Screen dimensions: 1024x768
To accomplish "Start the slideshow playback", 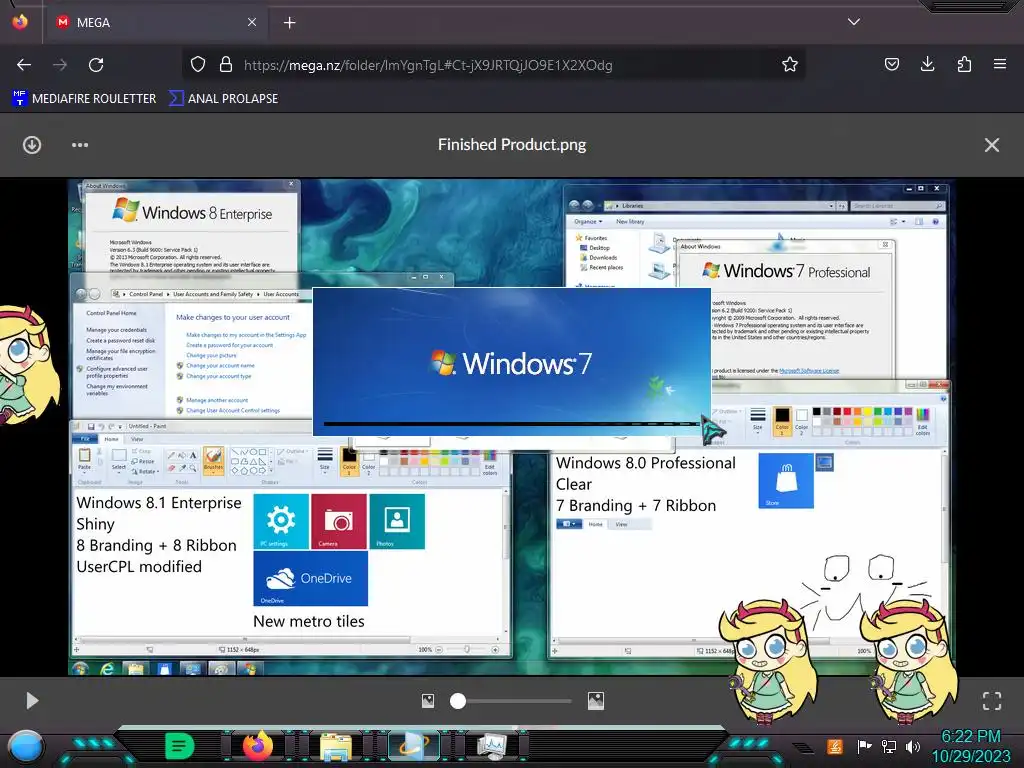I will point(32,701).
